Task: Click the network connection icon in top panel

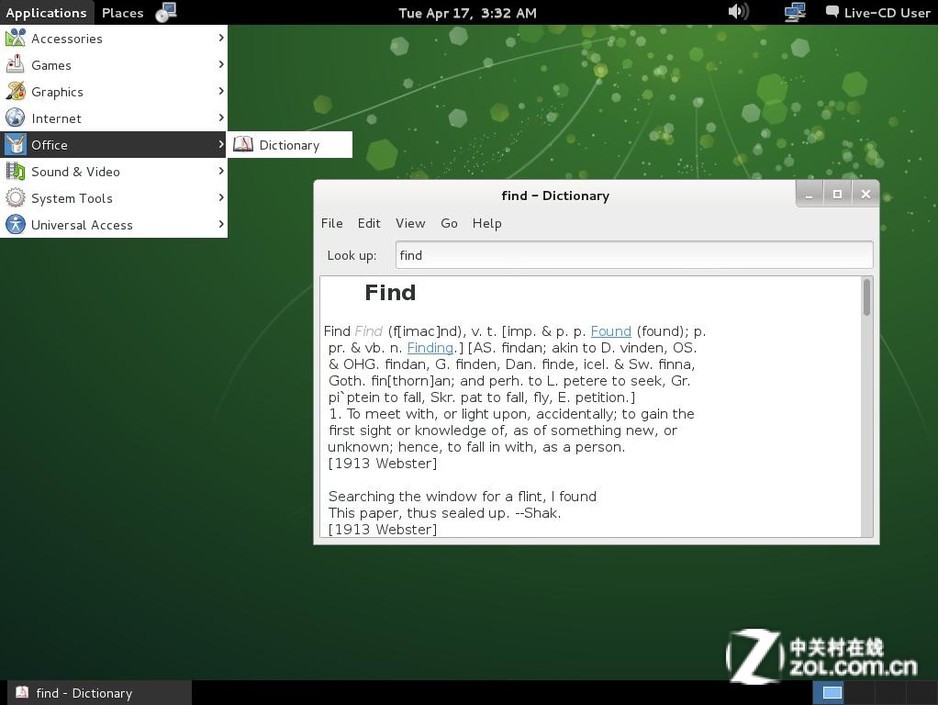Action: click(795, 12)
